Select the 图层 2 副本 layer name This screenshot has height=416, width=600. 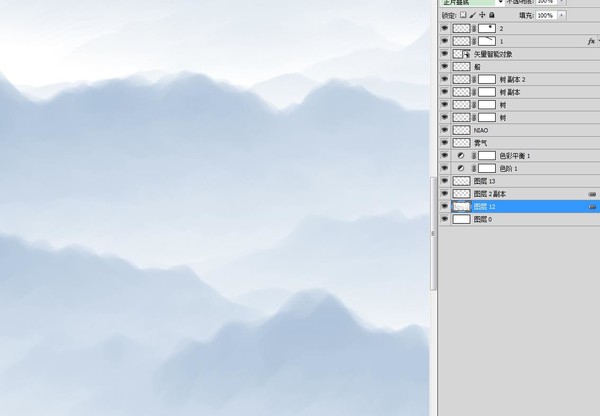pyautogui.click(x=490, y=194)
